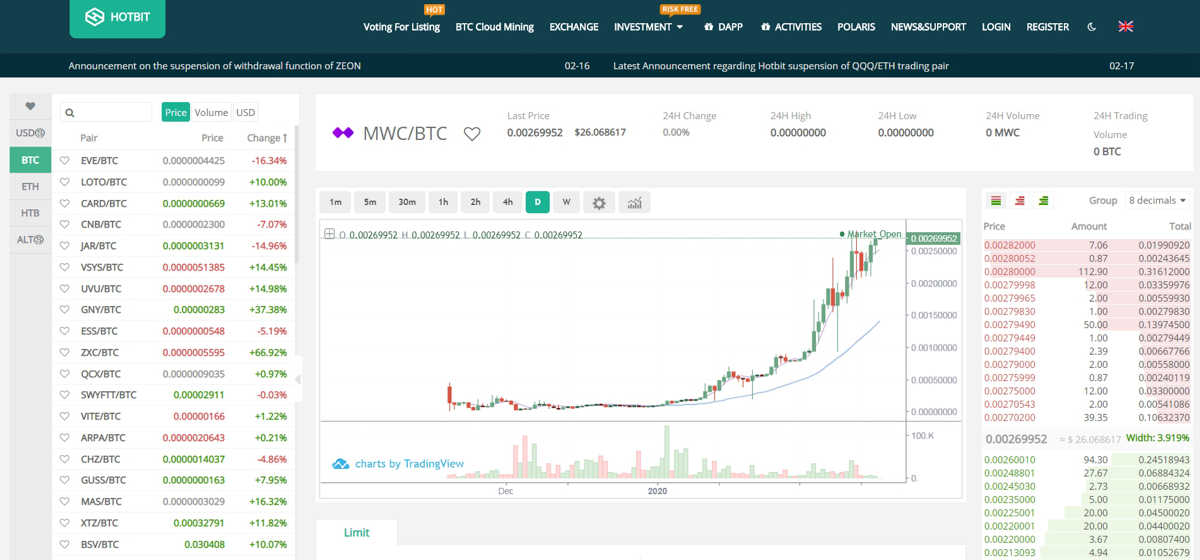Open Voting For Listing page
1200x560 pixels.
401,27
